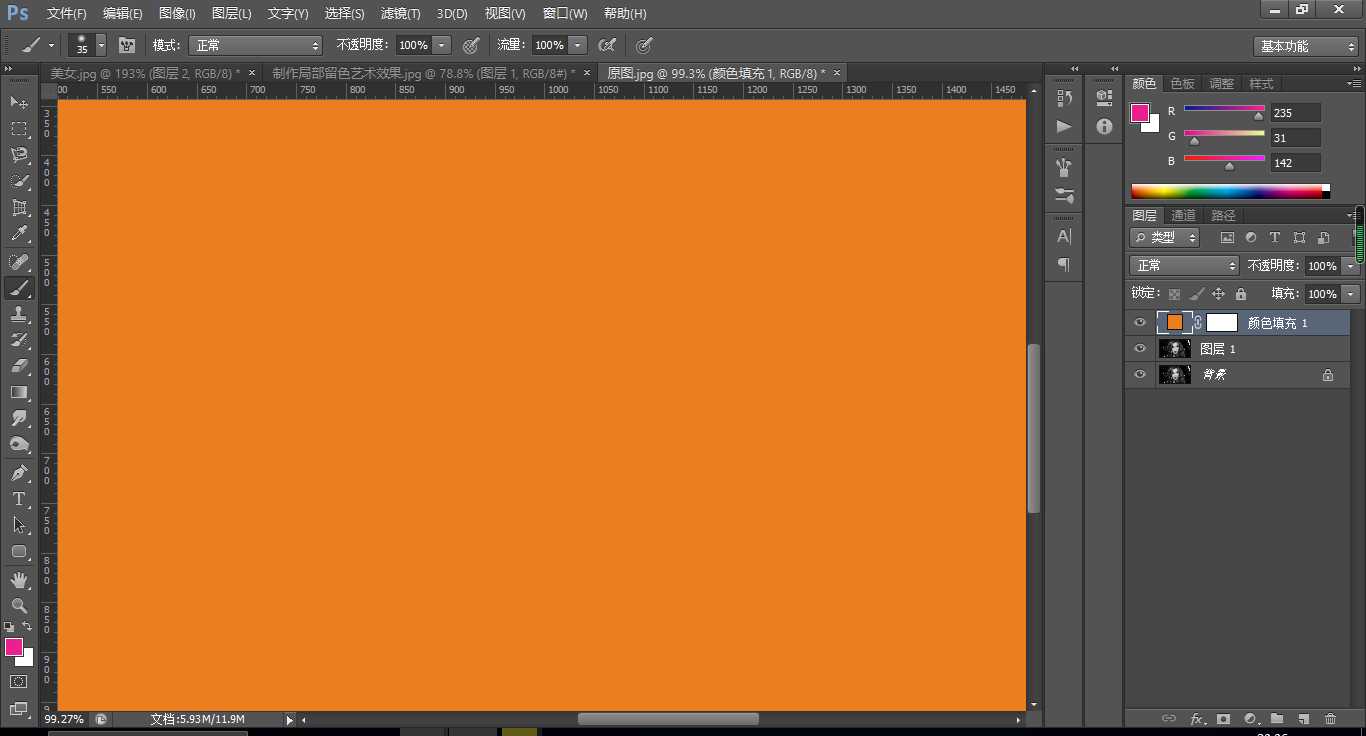This screenshot has height=736, width=1366.
Task: Swap foreground and background colors in toolbox
Action: (27, 627)
